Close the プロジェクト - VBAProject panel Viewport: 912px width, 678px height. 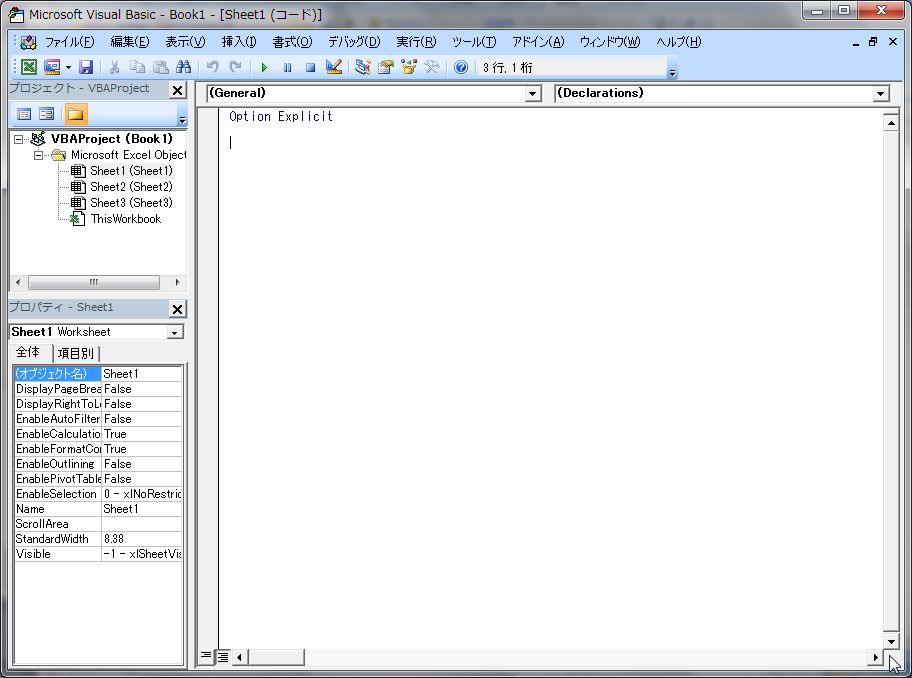(177, 90)
